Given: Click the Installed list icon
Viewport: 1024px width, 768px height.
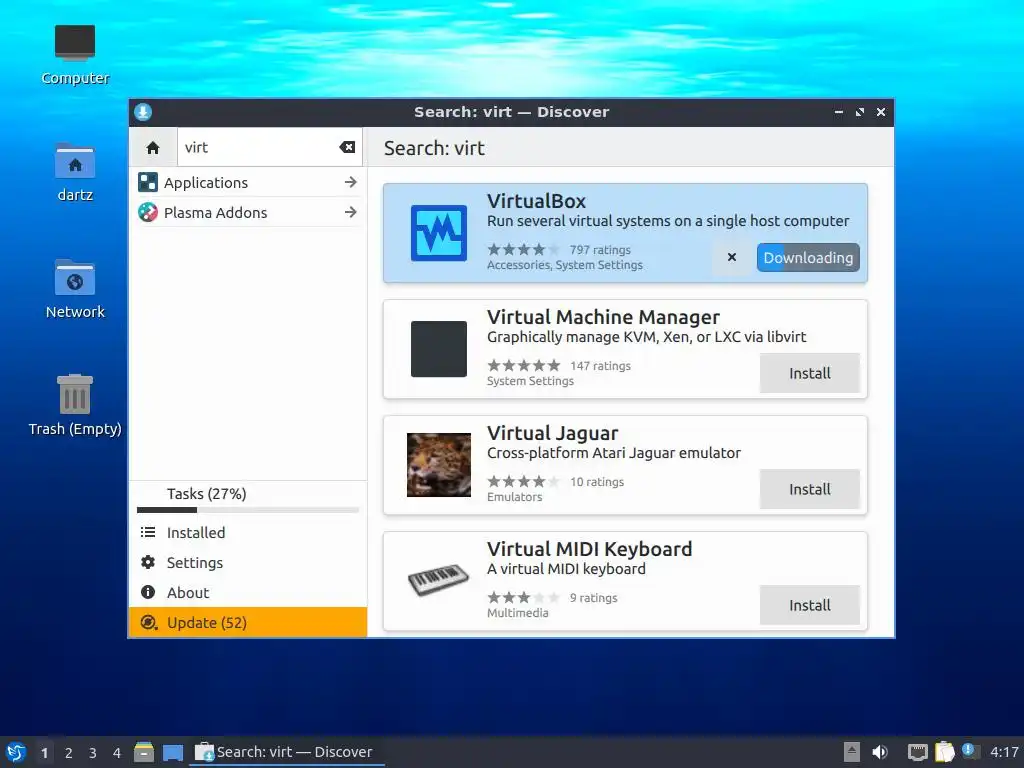Looking at the screenshot, I should [148, 532].
